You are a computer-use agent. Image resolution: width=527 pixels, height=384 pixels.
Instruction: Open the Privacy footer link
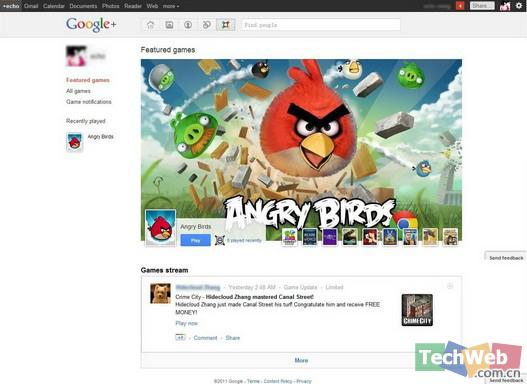pyautogui.click(x=304, y=381)
